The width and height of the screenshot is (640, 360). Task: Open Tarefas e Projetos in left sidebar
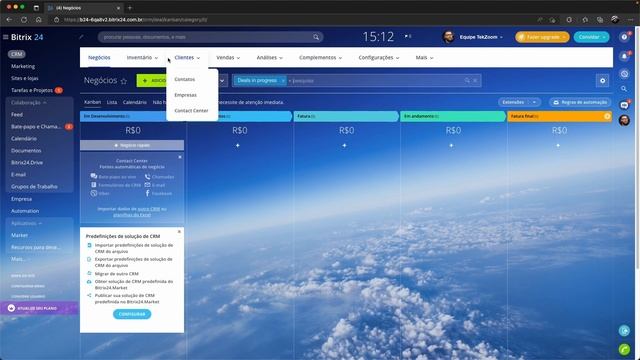coord(32,90)
